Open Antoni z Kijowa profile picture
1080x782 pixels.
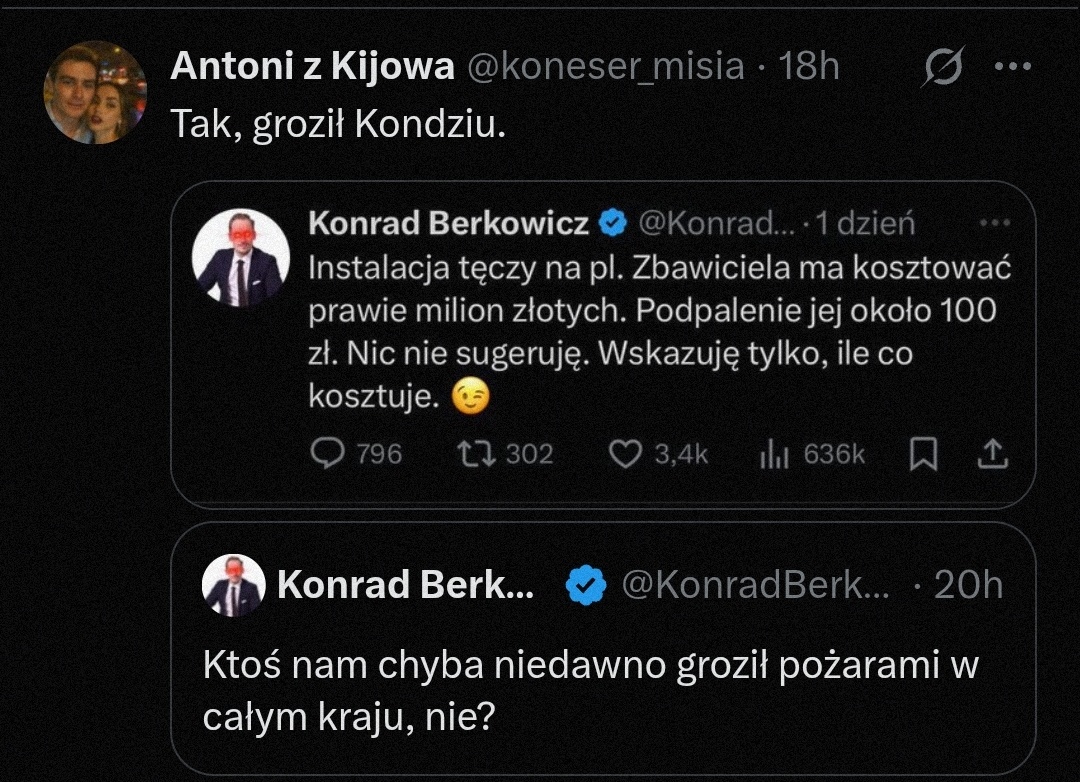click(x=95, y=92)
